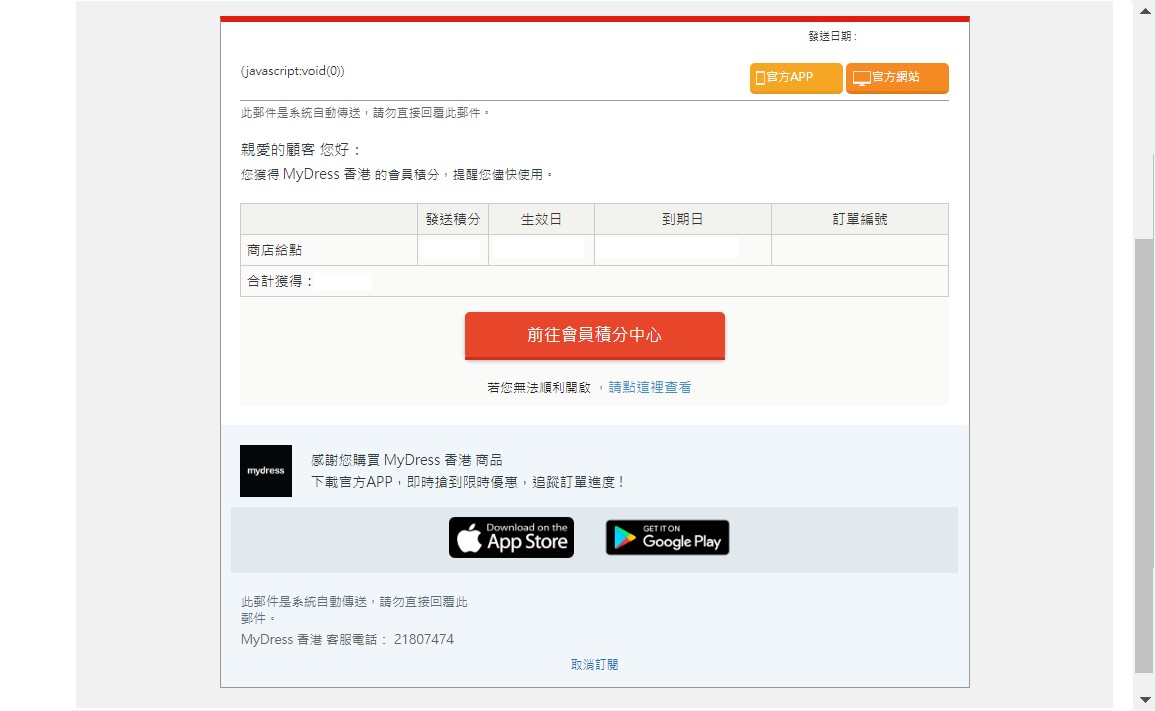The height and width of the screenshot is (711, 1156).
Task: Click the 取消訂閱 unsubscribe link
Action: 594,665
